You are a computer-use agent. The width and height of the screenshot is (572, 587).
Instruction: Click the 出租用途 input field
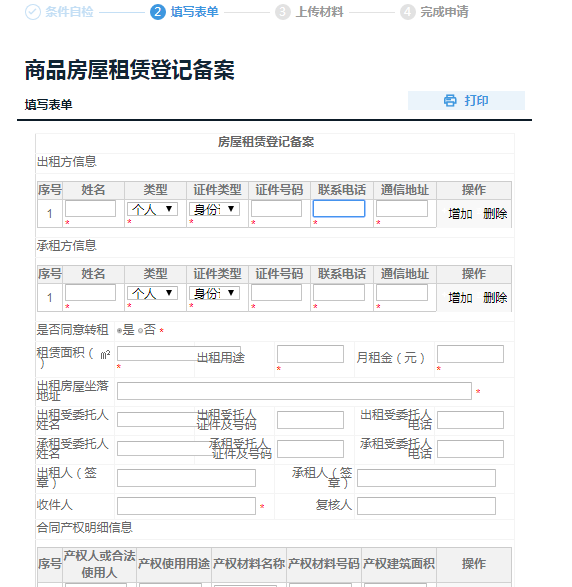[310, 354]
